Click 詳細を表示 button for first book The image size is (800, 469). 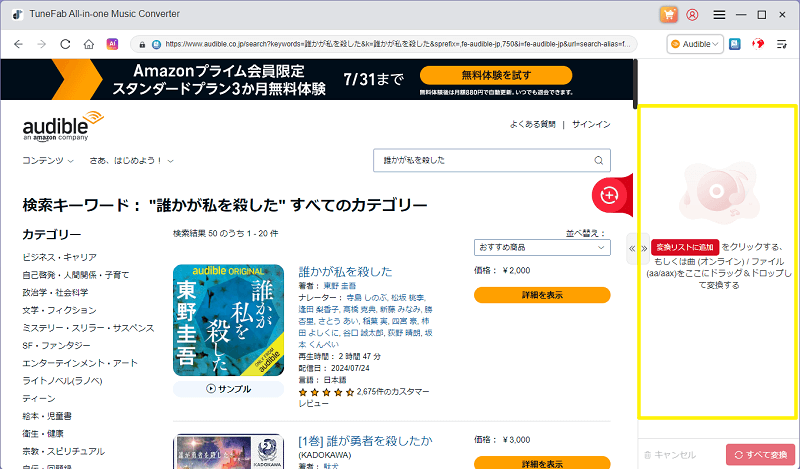[527, 295]
